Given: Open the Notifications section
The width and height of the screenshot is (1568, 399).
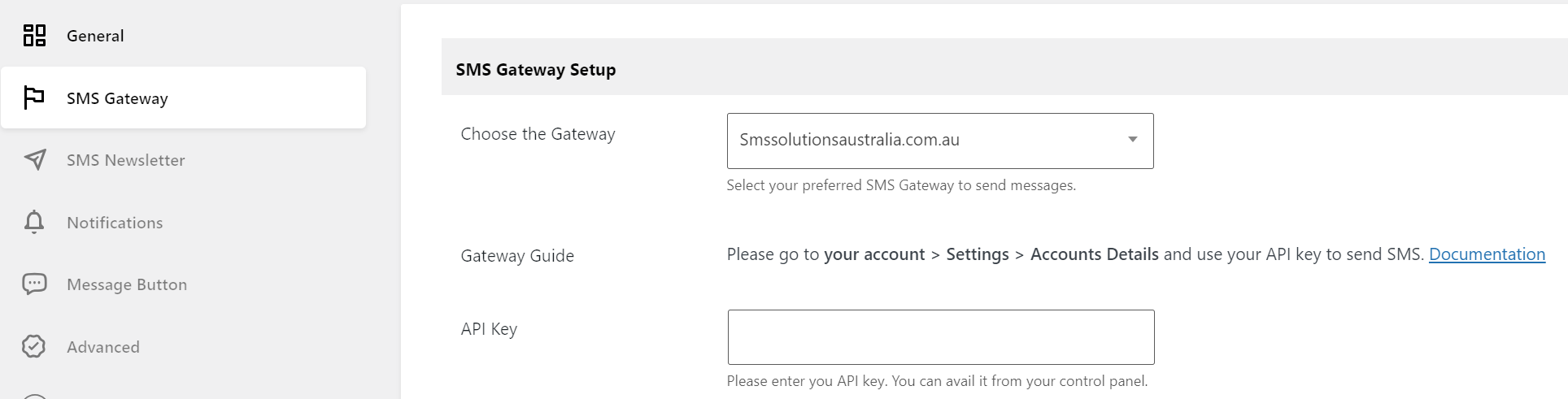Looking at the screenshot, I should click(115, 223).
